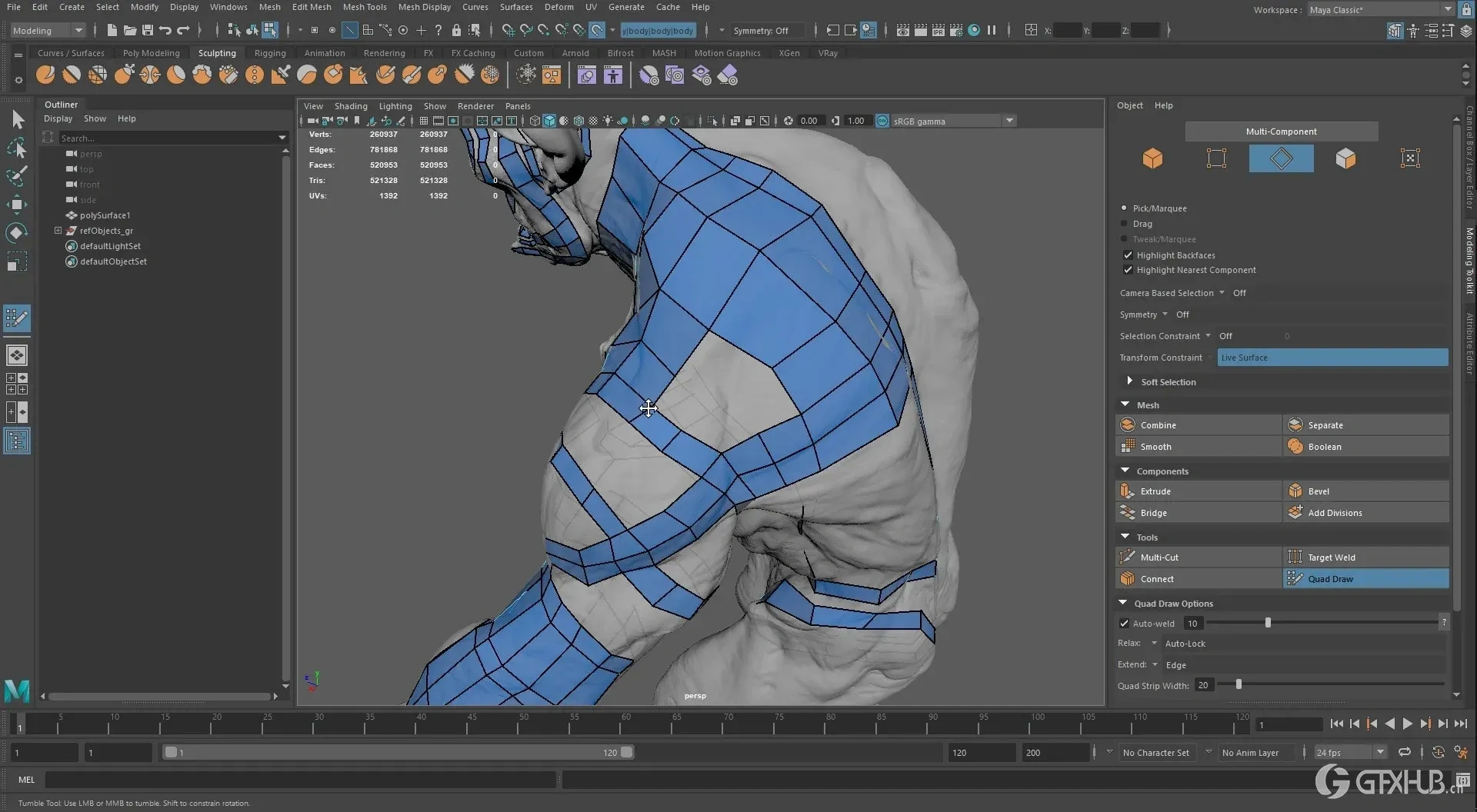Open the sRGB gamma dropdown
The width and height of the screenshot is (1477, 812).
pyautogui.click(x=1009, y=121)
